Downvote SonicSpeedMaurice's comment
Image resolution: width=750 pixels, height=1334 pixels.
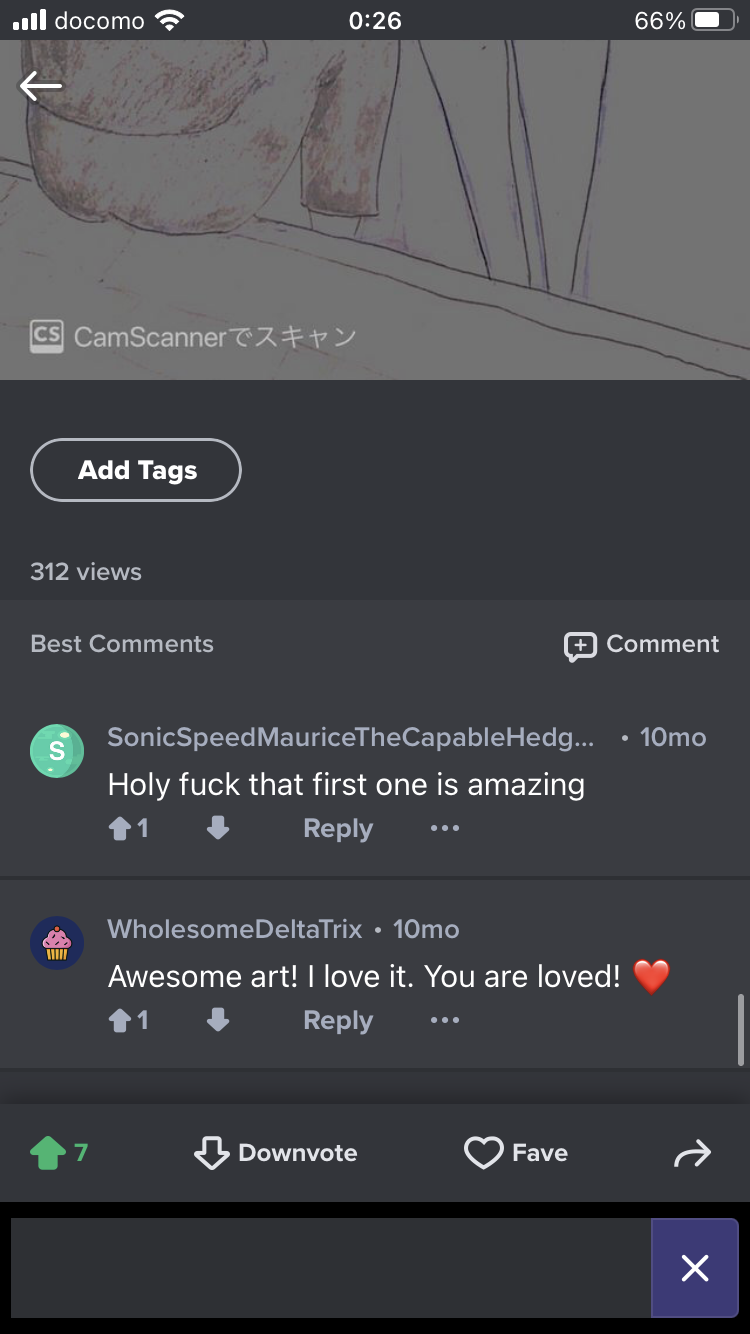218,829
